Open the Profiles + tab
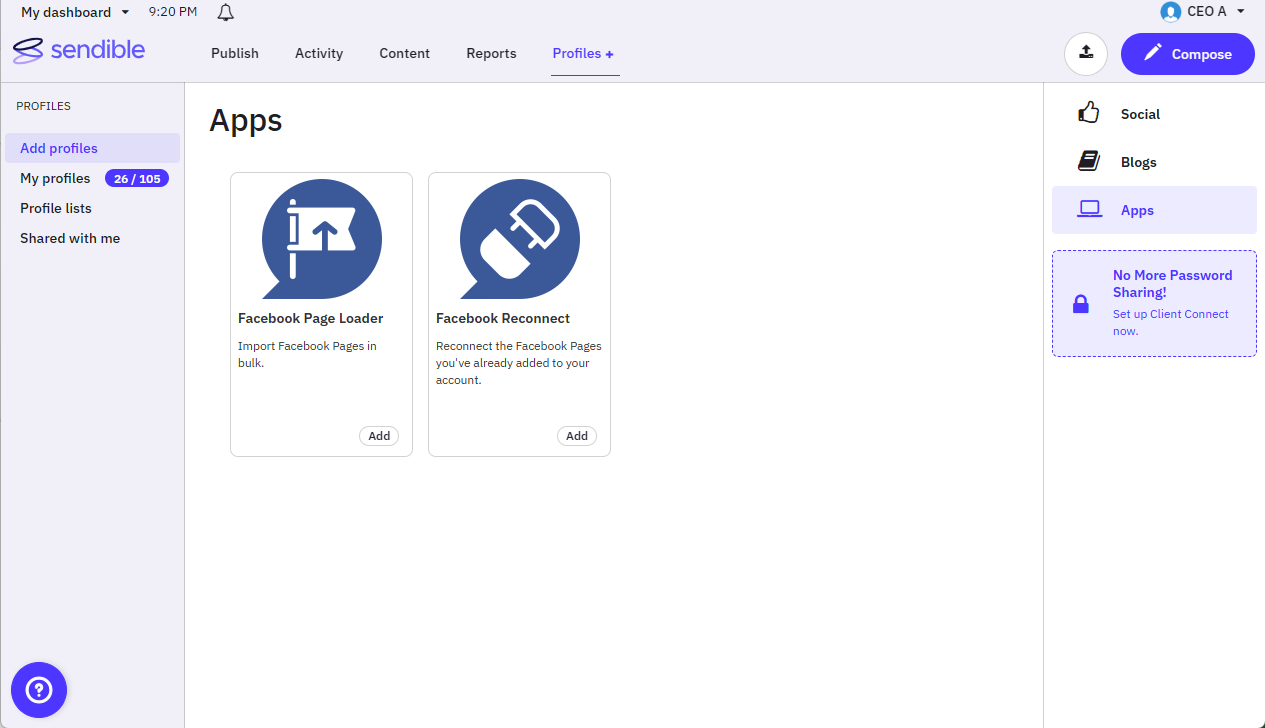Screen dimensions: 1265x728 click(x=584, y=53)
